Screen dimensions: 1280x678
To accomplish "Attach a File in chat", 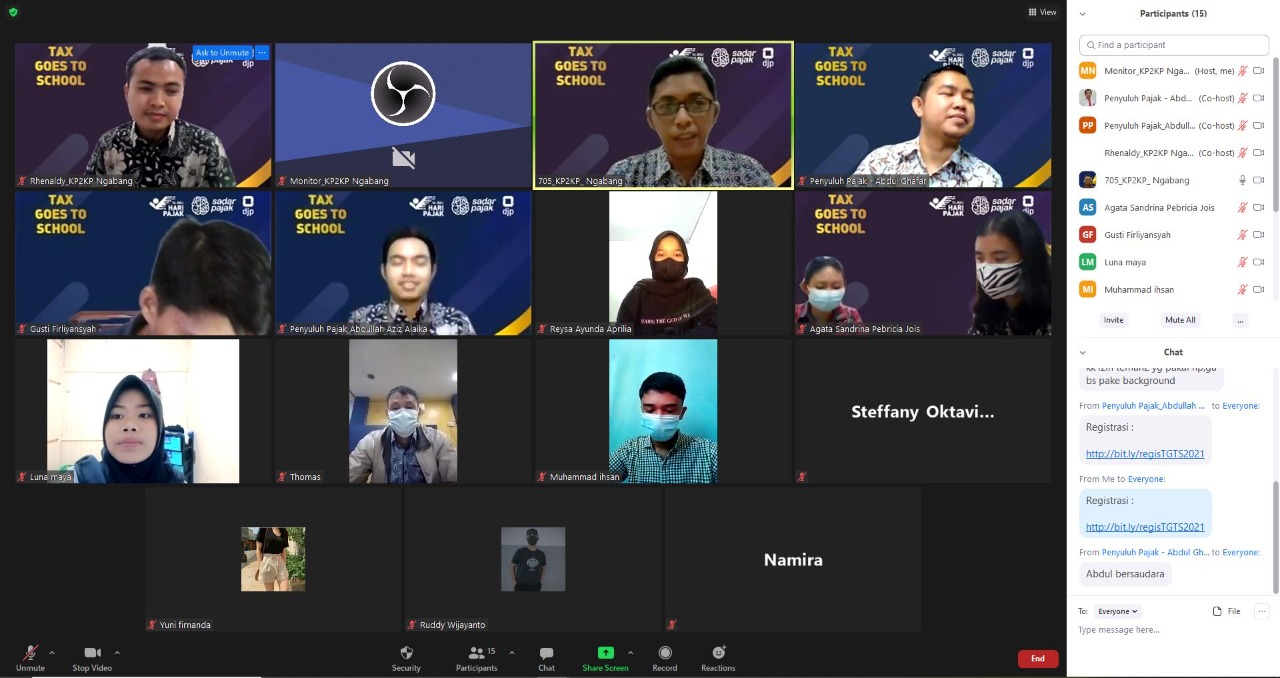I will [x=1226, y=611].
